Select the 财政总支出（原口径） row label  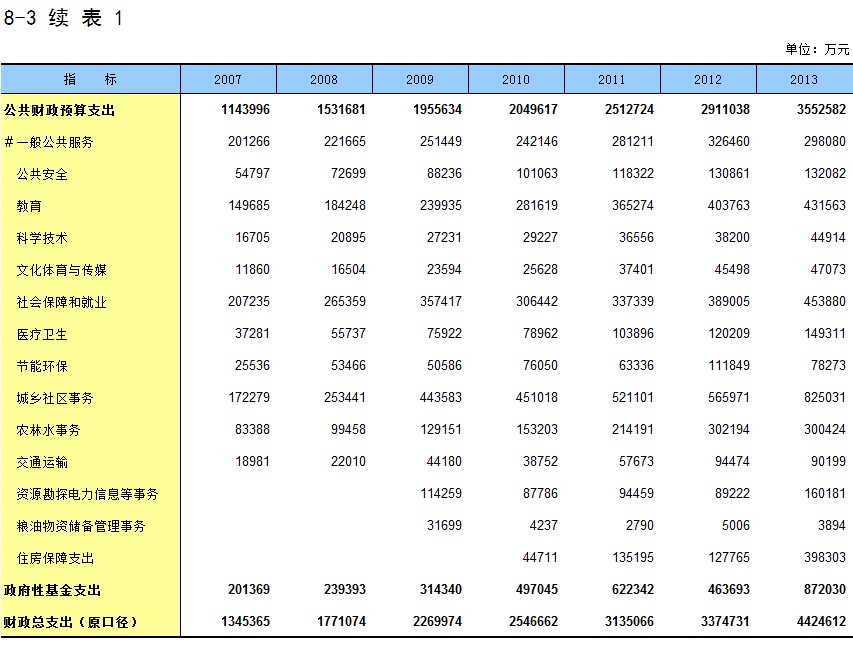70,622
